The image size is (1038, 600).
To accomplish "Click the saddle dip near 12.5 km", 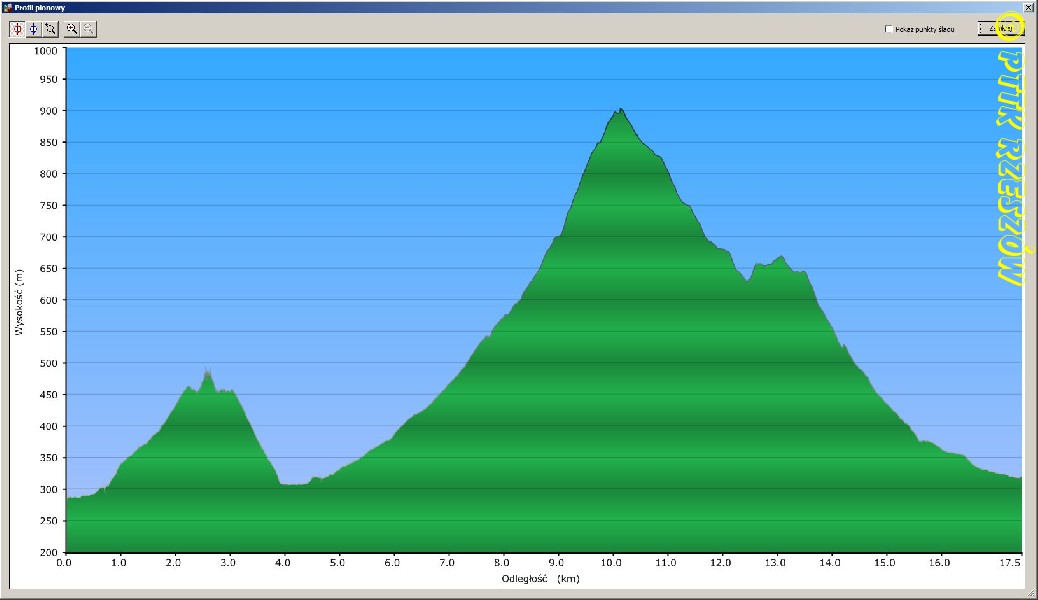I will (746, 281).
